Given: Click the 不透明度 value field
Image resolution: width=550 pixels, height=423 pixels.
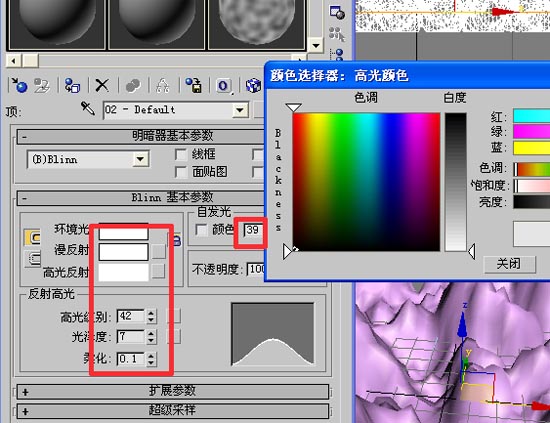Looking at the screenshot, I should [x=256, y=269].
